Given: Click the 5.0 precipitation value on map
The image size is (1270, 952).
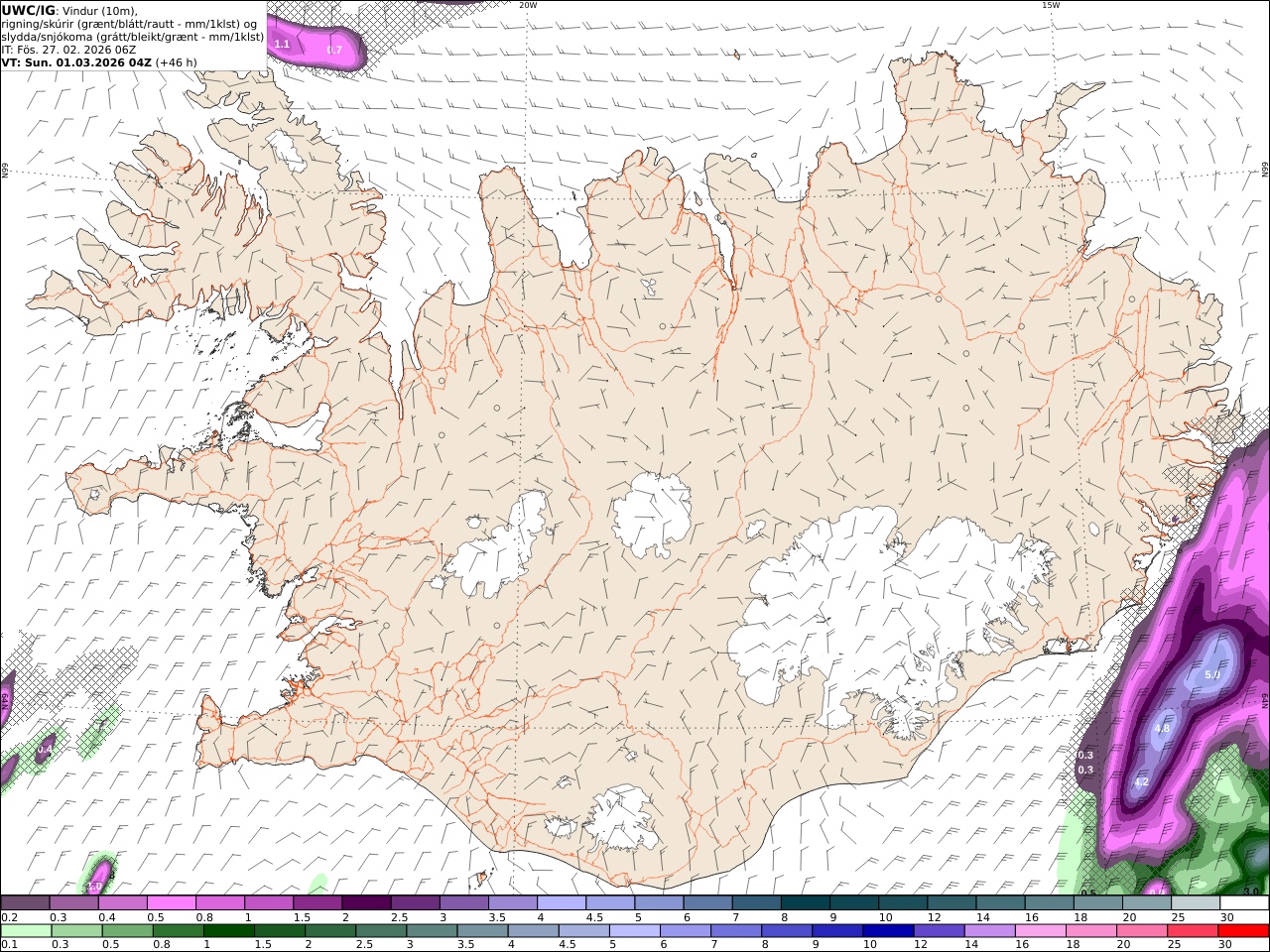Looking at the screenshot, I should pos(1211,675).
